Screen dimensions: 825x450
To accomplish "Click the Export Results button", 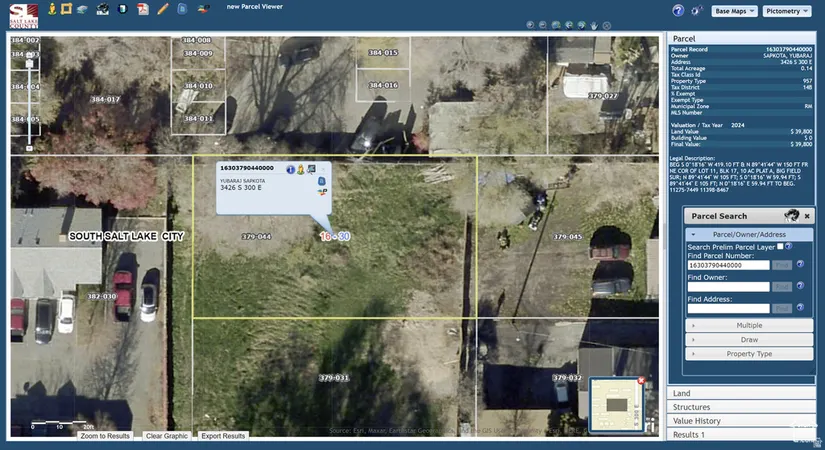I will coord(223,436).
